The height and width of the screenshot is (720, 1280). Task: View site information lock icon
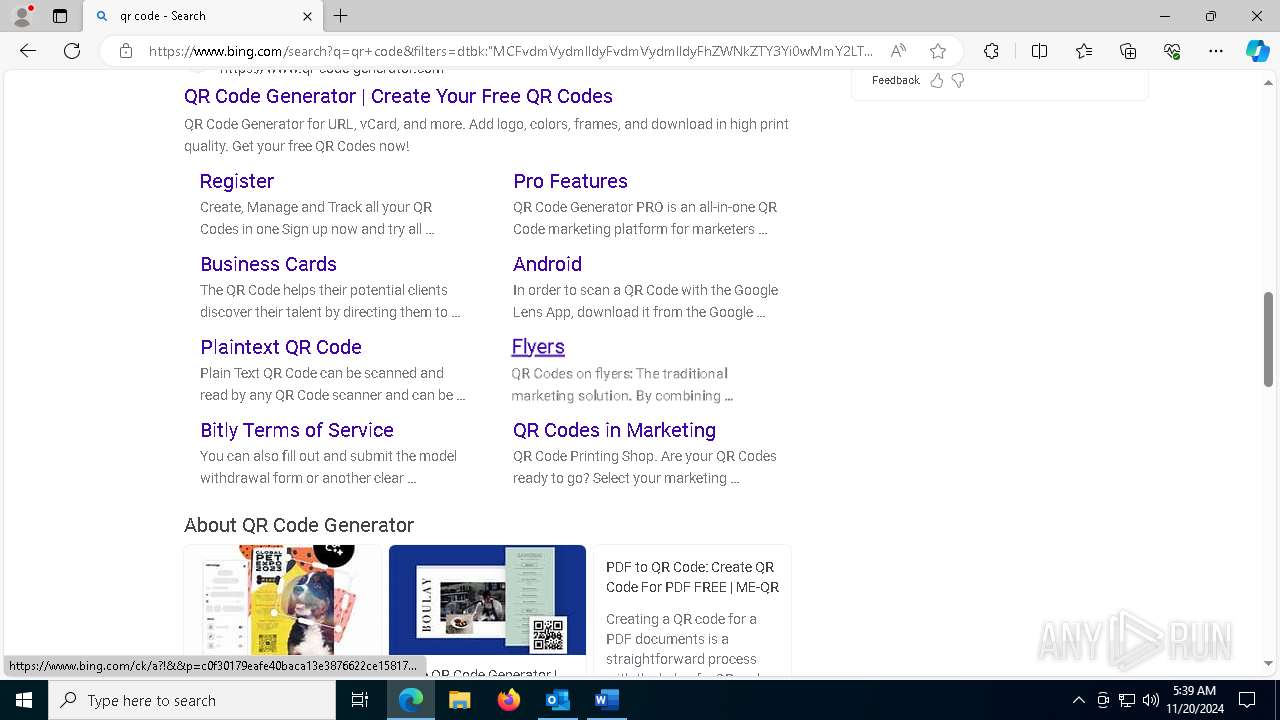pos(126,51)
